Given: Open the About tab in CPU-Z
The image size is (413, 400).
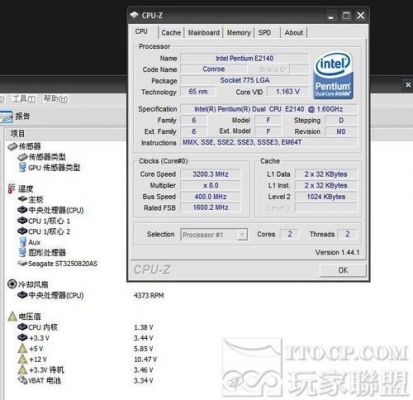Looking at the screenshot, I should pos(294,33).
